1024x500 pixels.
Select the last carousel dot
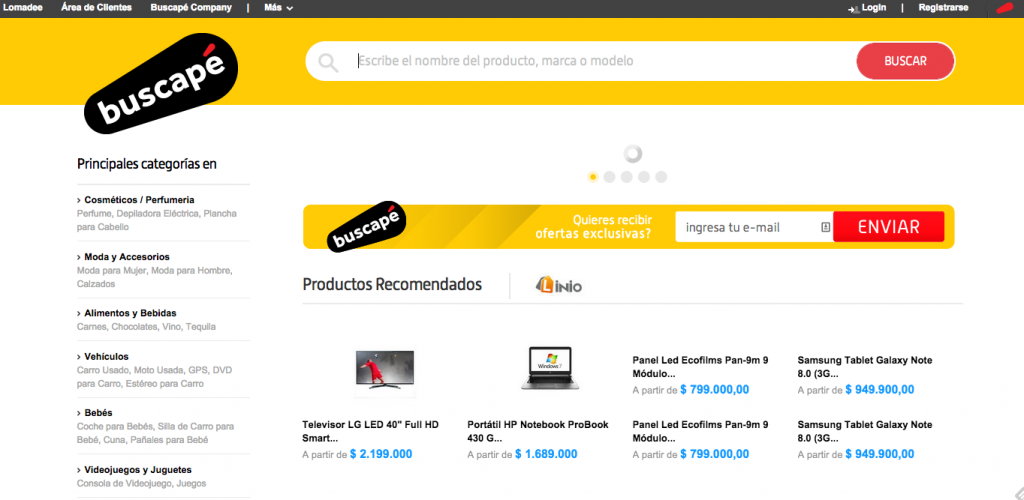(661, 177)
